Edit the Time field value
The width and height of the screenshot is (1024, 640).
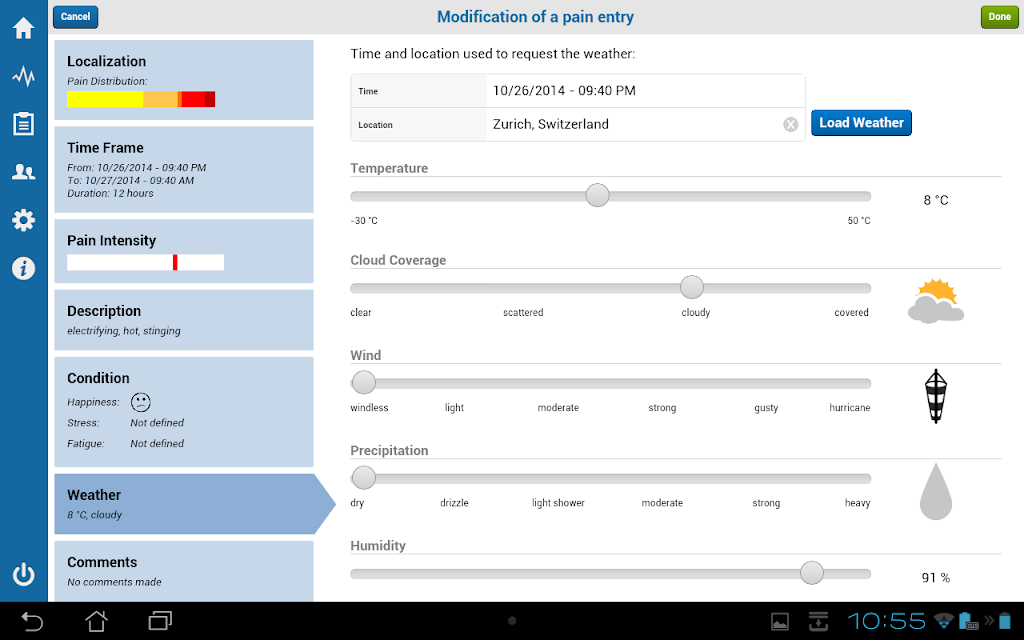pyautogui.click(x=645, y=91)
